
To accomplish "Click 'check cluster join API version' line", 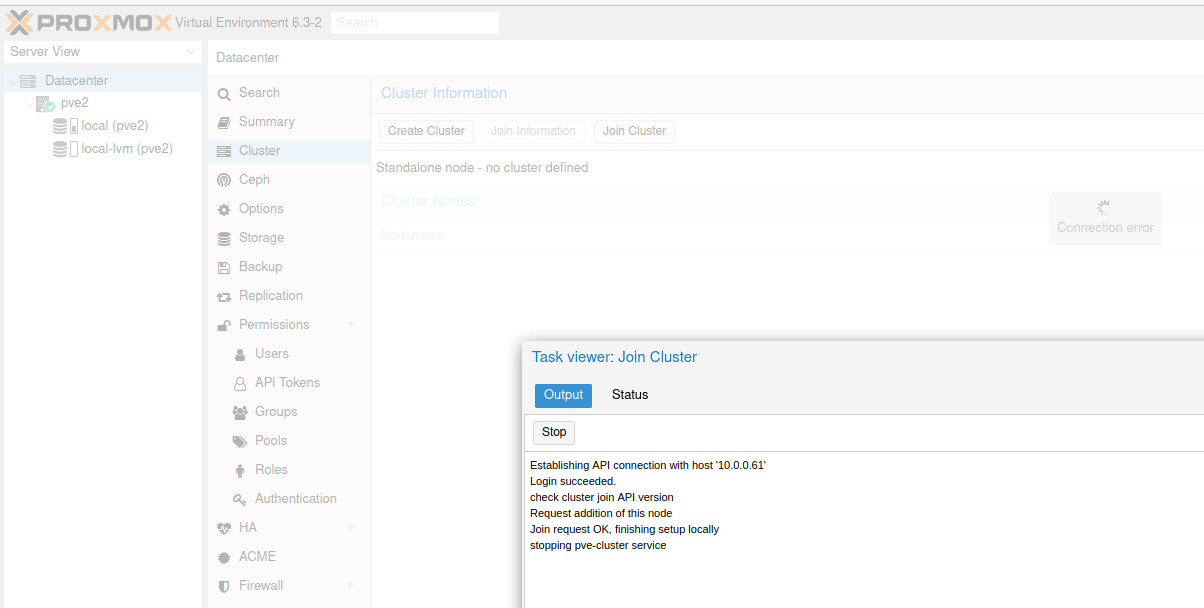I will [602, 497].
